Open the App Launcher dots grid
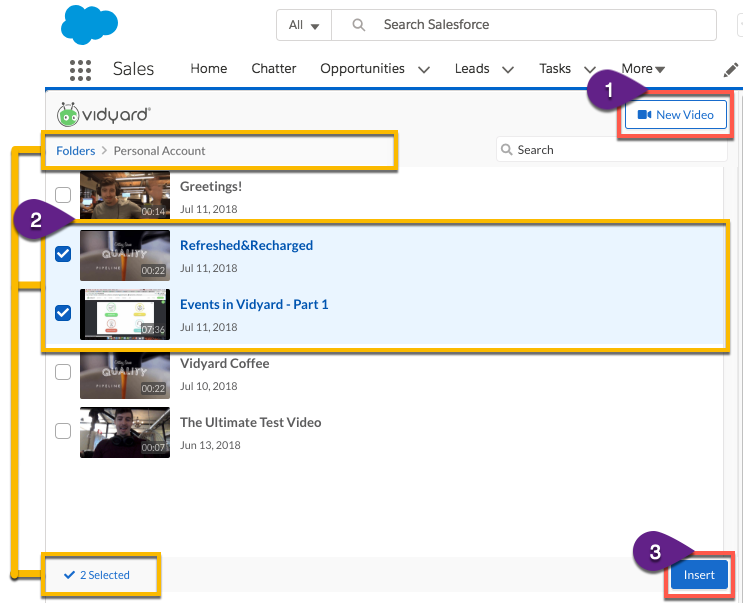Image resolution: width=743 pixels, height=603 pixels. pos(81,70)
